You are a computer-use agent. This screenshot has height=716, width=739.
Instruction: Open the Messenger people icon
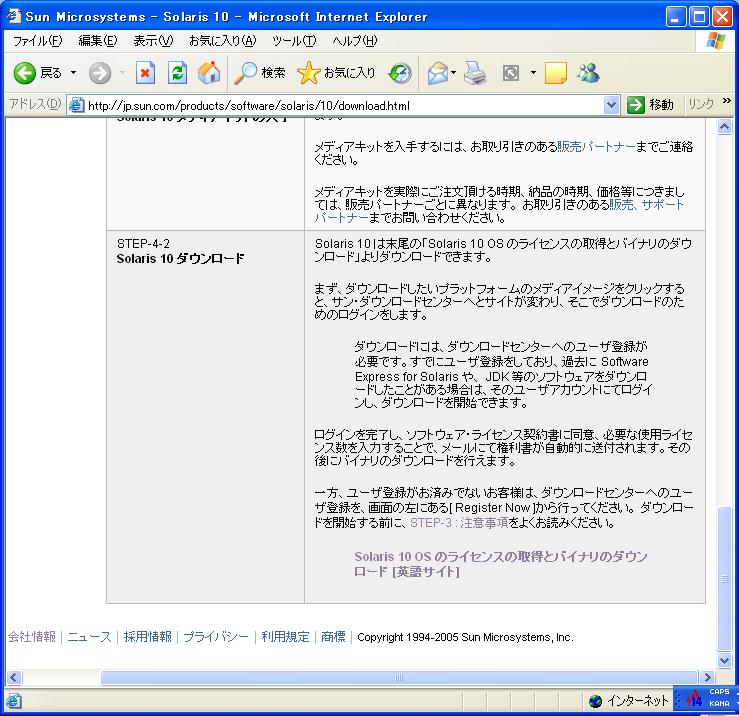(588, 73)
